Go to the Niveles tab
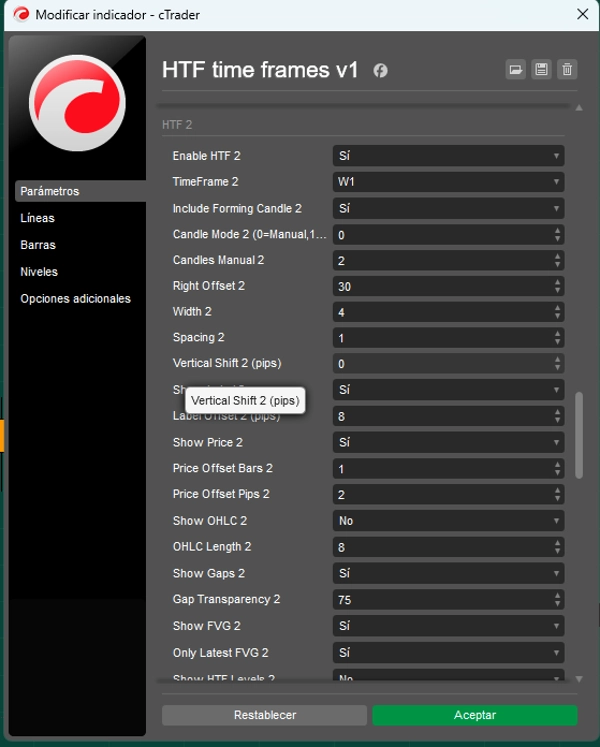Image resolution: width=600 pixels, height=747 pixels. pos(39,272)
